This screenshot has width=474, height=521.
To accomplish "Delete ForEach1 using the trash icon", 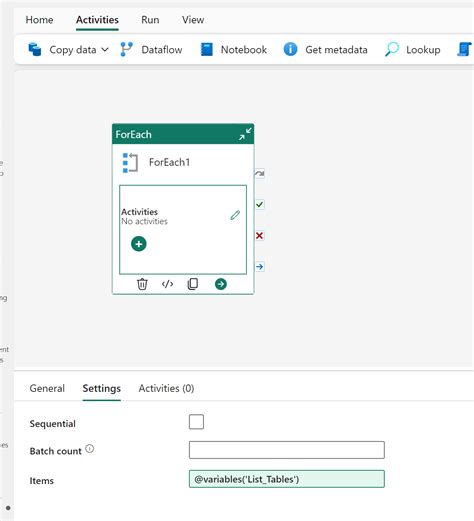I will point(142,284).
